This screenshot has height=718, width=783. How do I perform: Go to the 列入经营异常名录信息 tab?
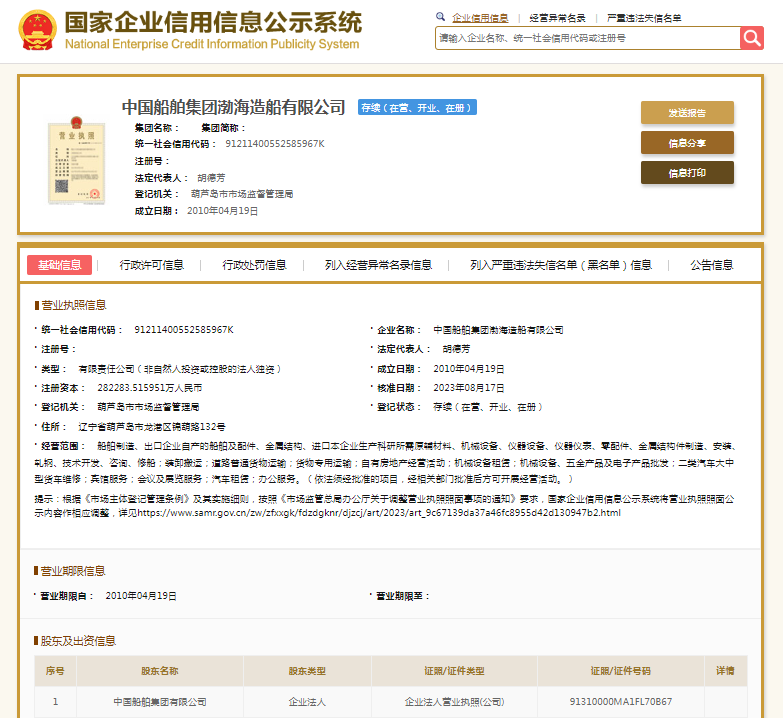378,265
